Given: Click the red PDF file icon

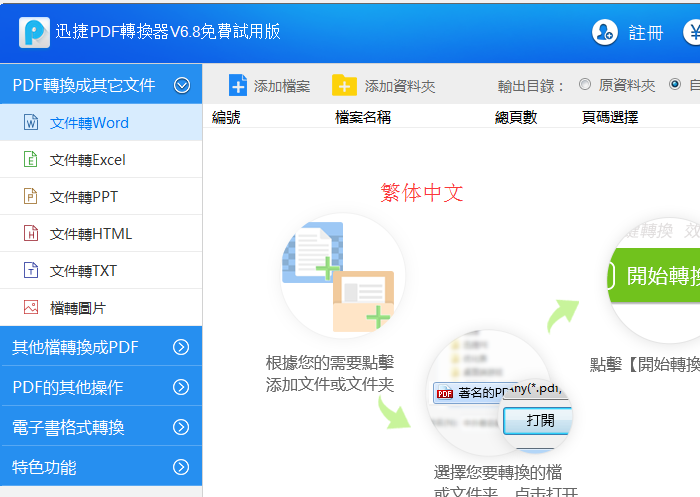Looking at the screenshot, I should 445,393.
